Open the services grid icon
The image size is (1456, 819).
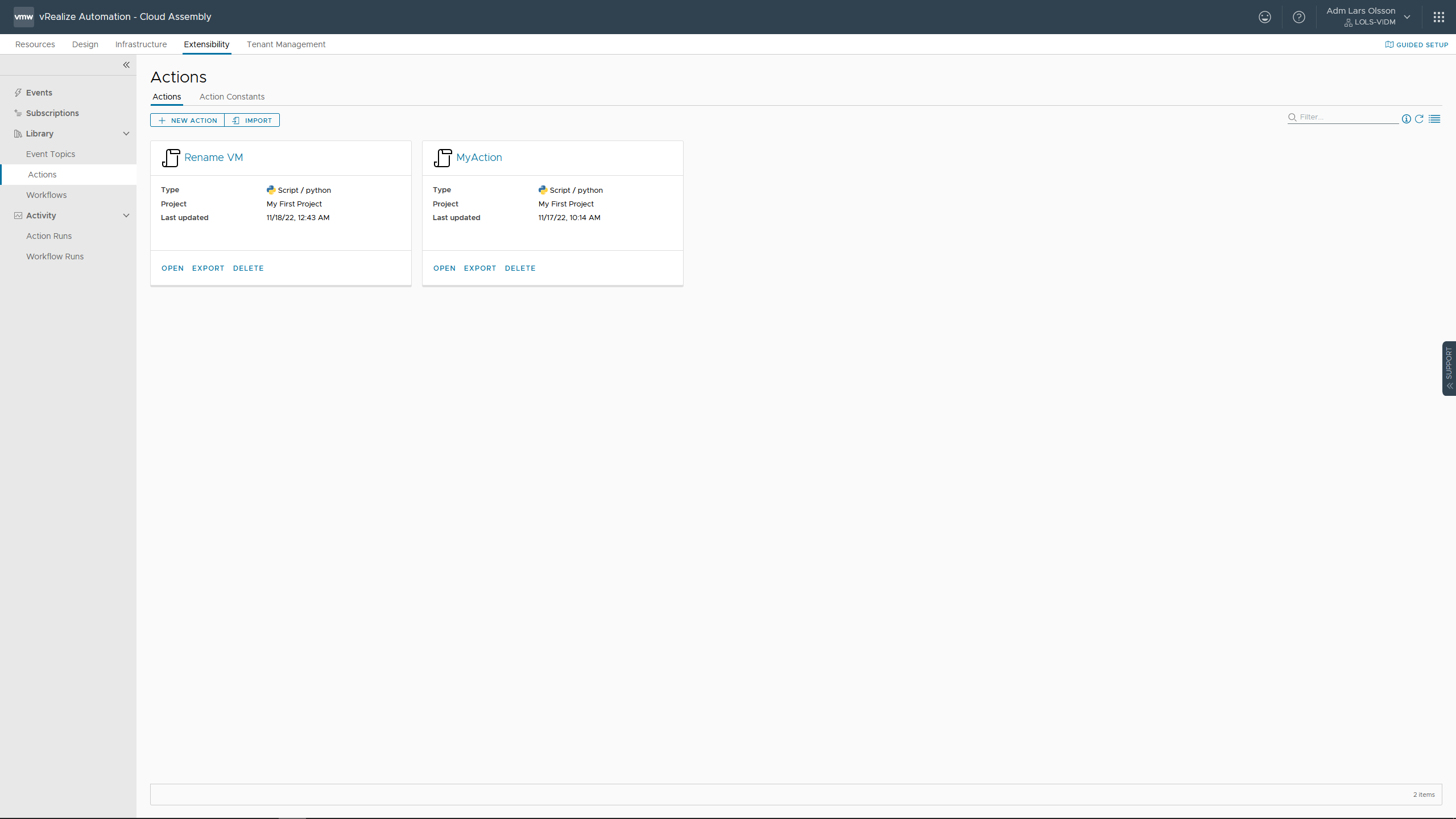pos(1438,17)
